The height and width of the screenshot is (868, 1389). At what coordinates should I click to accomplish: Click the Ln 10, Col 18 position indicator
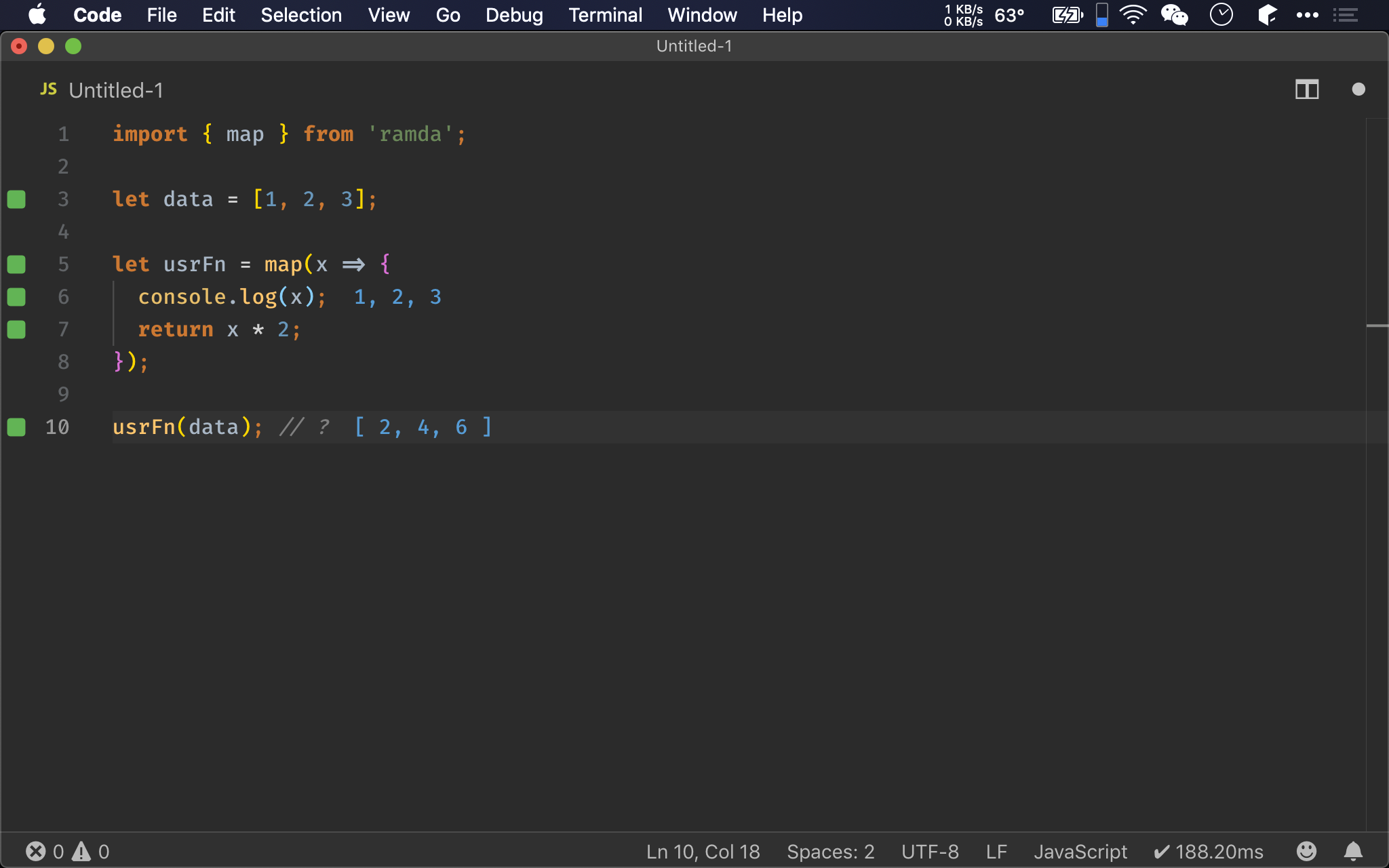point(703,851)
